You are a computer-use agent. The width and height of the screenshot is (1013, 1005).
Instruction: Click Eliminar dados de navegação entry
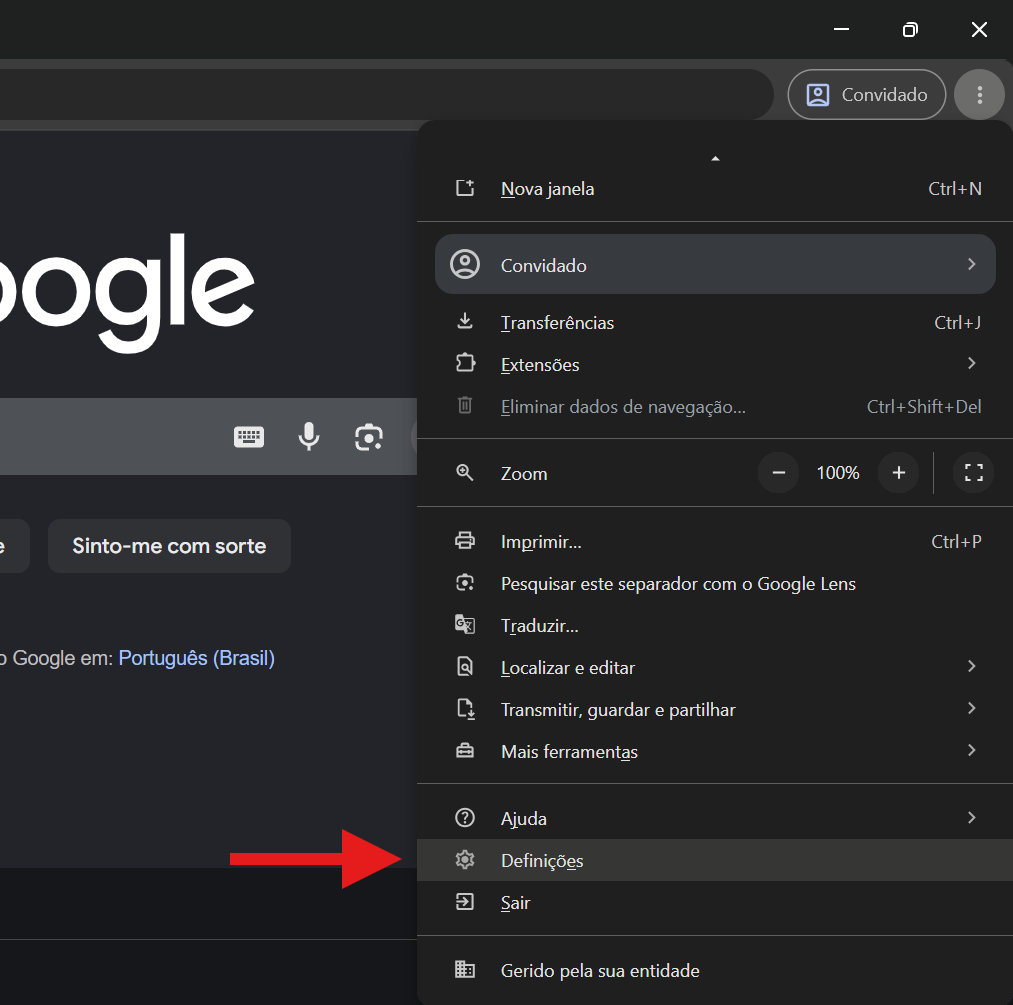(715, 406)
